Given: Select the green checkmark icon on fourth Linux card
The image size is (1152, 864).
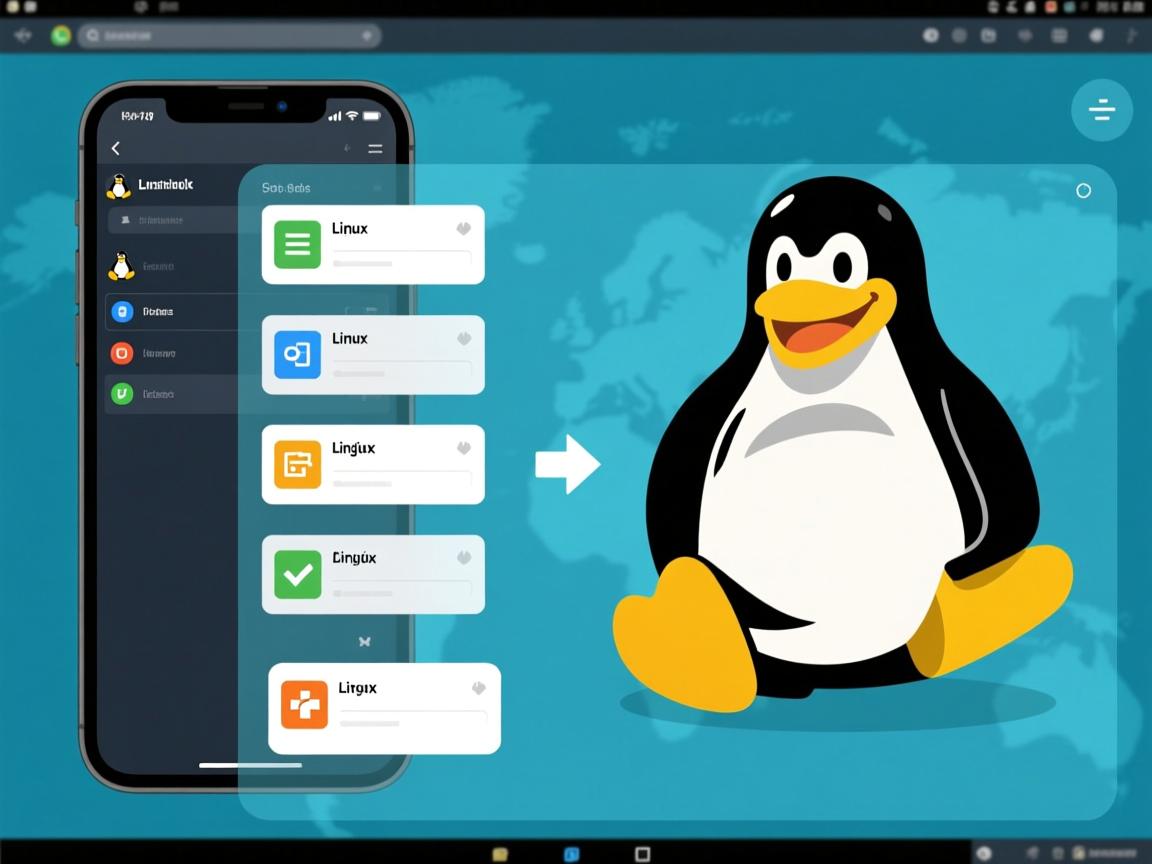Looking at the screenshot, I should 296,574.
